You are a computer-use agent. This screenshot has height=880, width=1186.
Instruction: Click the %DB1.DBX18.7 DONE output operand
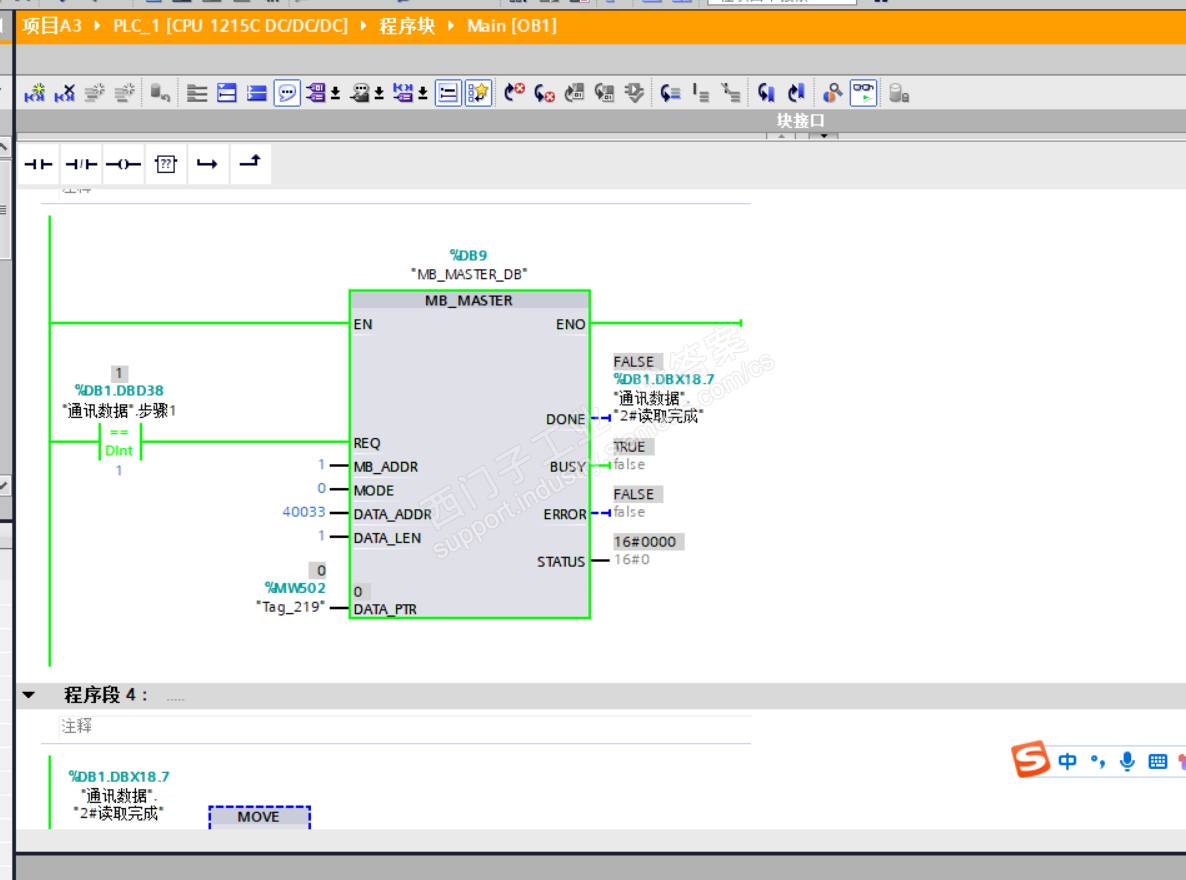(663, 379)
